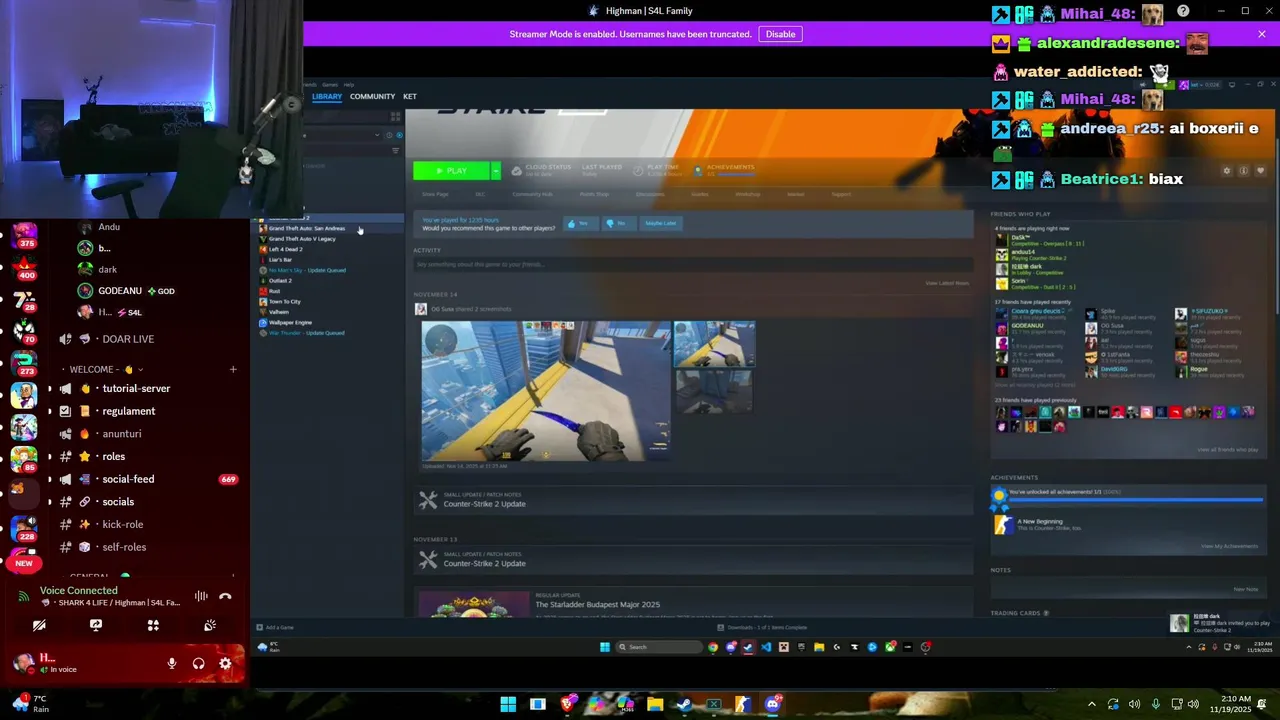The width and height of the screenshot is (1280, 720).
Task: Disable Streamer Mode in the banner
Action: pos(780,34)
